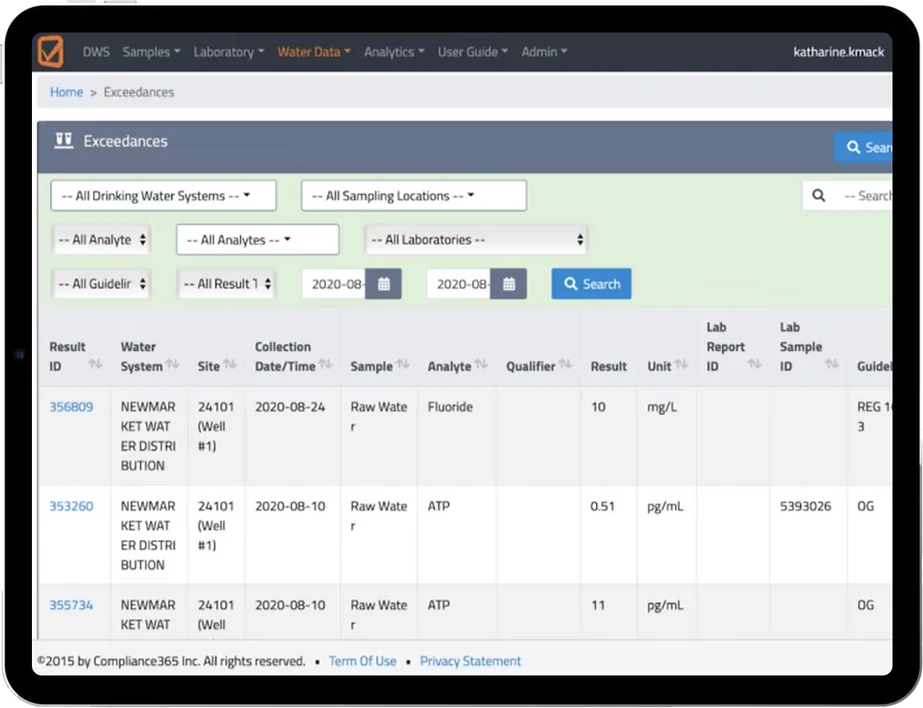
Task: Sort by Site column arrows
Action: (x=230, y=364)
